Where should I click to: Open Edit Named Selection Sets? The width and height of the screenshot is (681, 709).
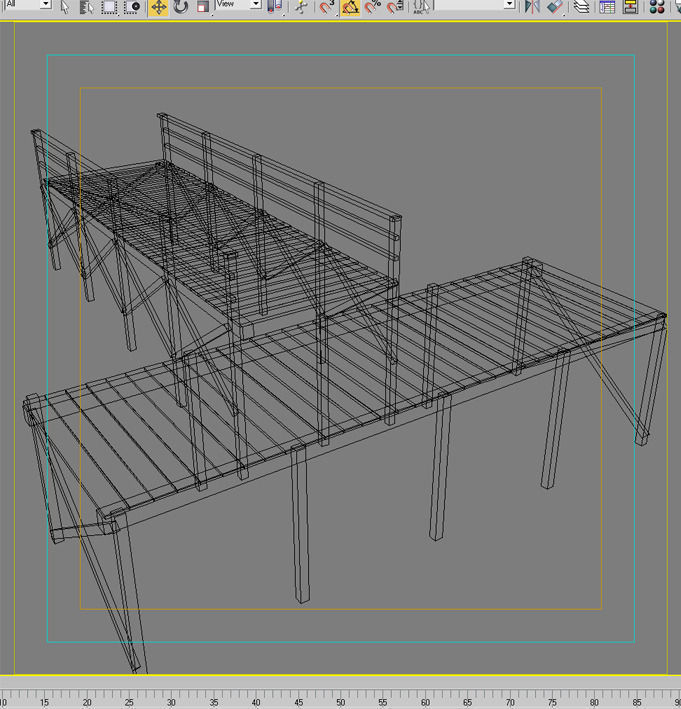click(421, 7)
